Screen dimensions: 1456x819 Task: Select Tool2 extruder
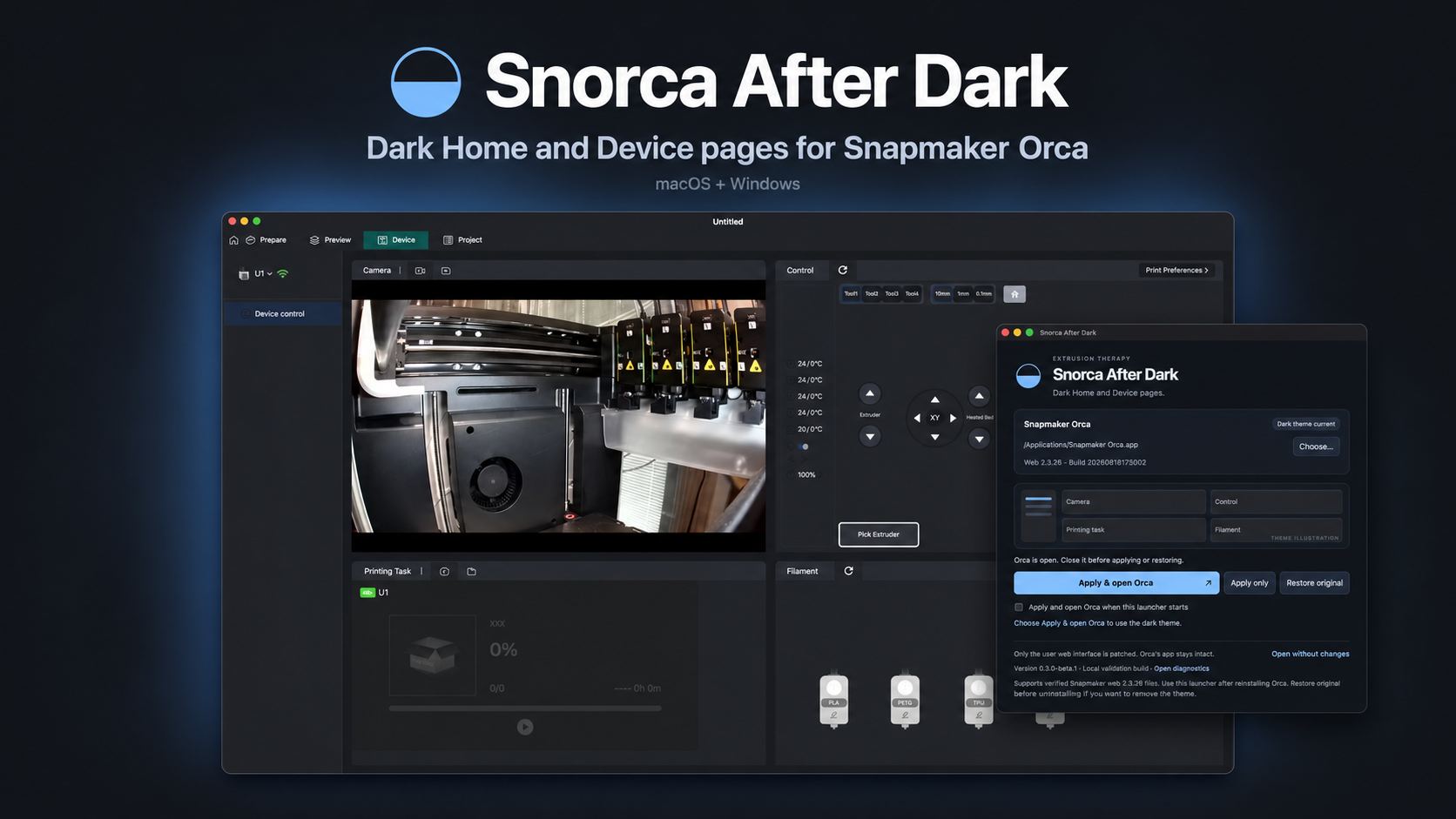872,294
